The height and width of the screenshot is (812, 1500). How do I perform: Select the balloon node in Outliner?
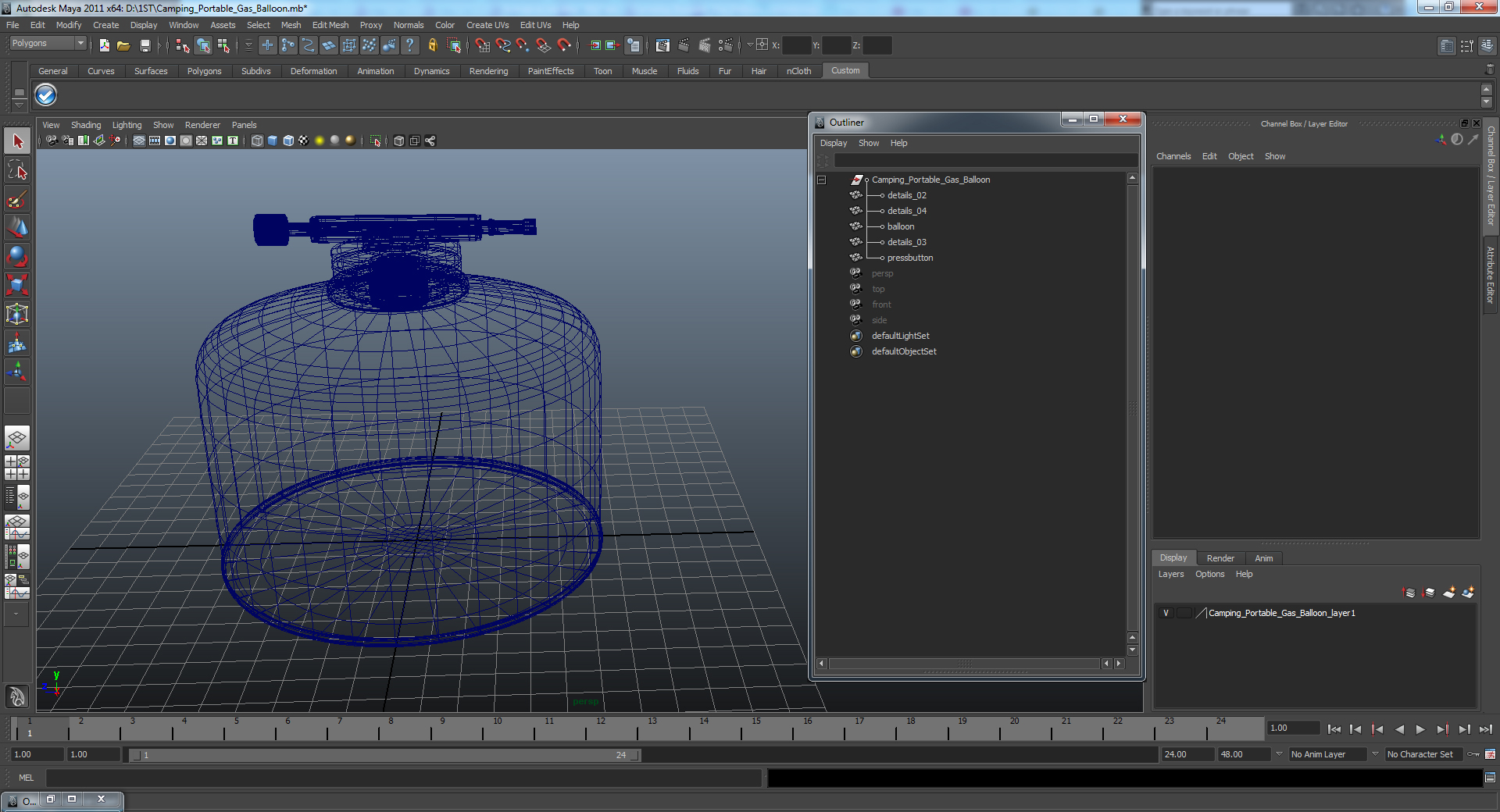point(900,226)
